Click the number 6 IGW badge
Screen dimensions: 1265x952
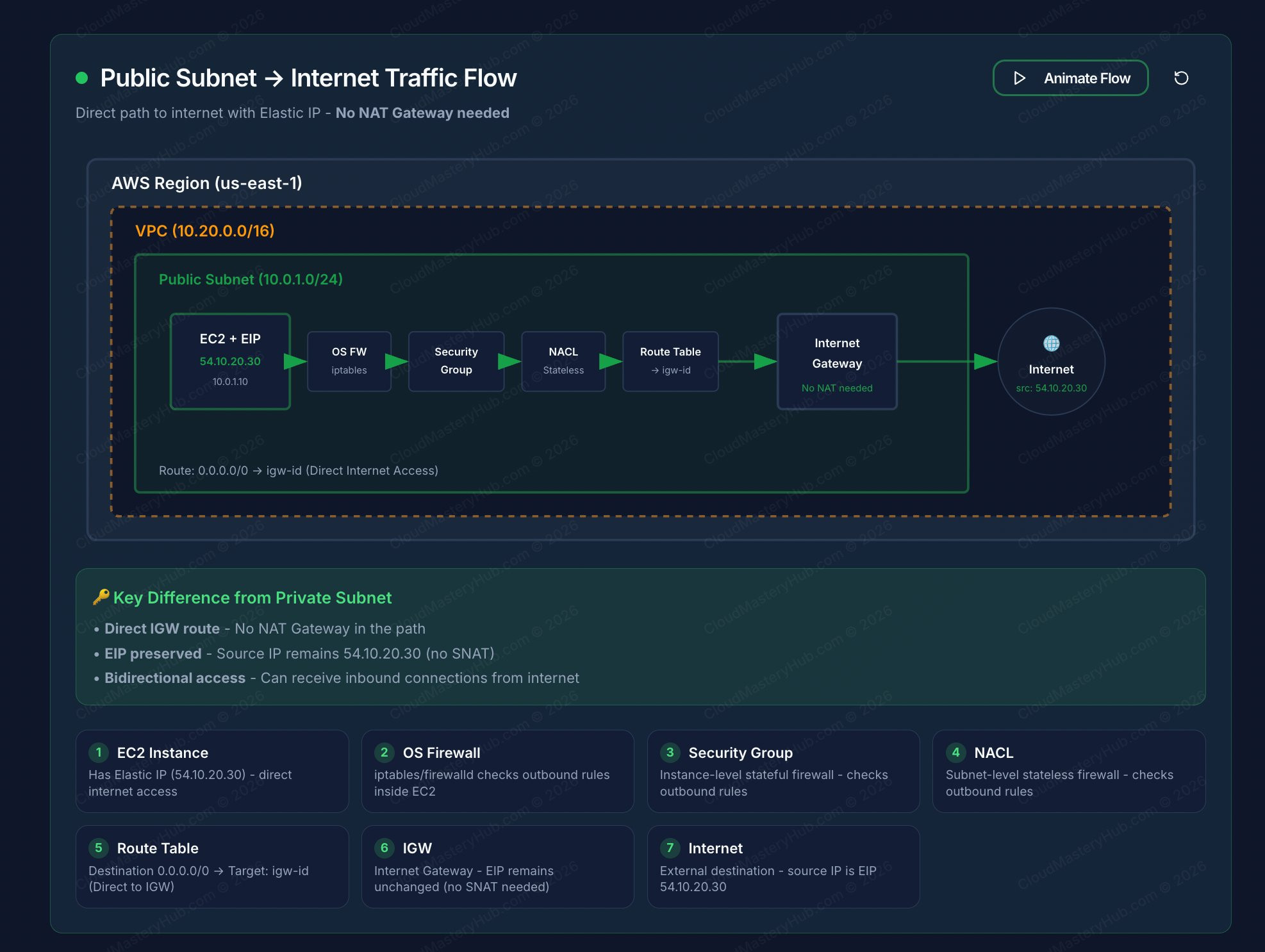(x=384, y=848)
